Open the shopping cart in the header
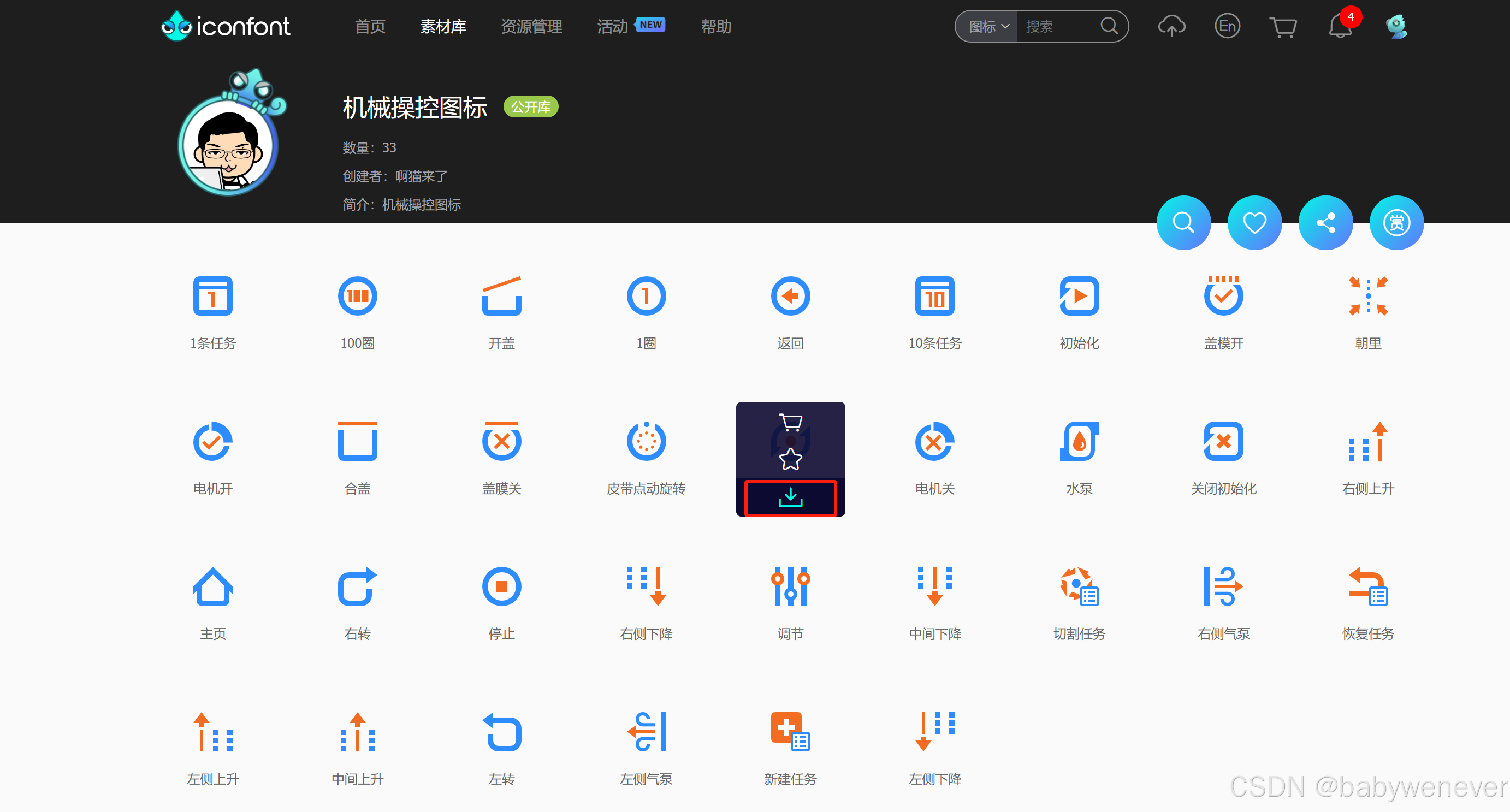The image size is (1510, 812). [1283, 26]
